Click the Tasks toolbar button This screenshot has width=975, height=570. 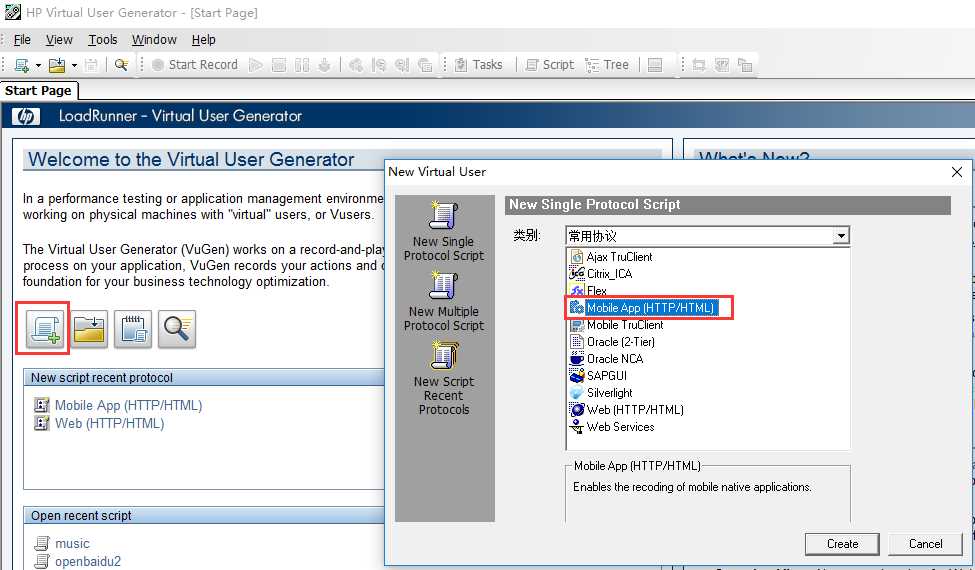479,65
